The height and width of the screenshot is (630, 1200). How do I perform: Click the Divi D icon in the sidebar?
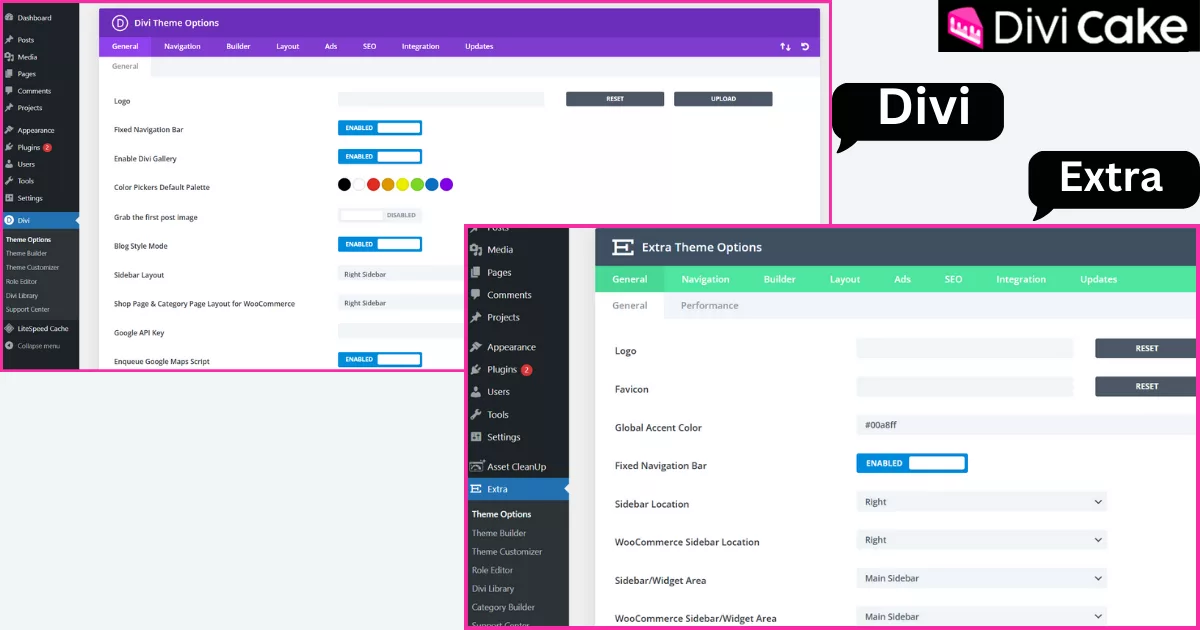click(9, 220)
